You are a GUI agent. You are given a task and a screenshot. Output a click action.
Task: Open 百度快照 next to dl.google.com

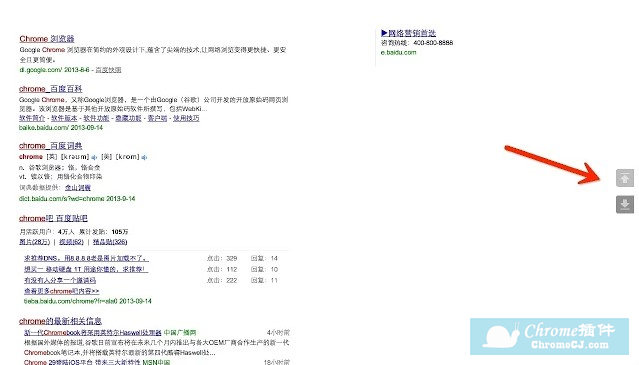click(x=108, y=70)
